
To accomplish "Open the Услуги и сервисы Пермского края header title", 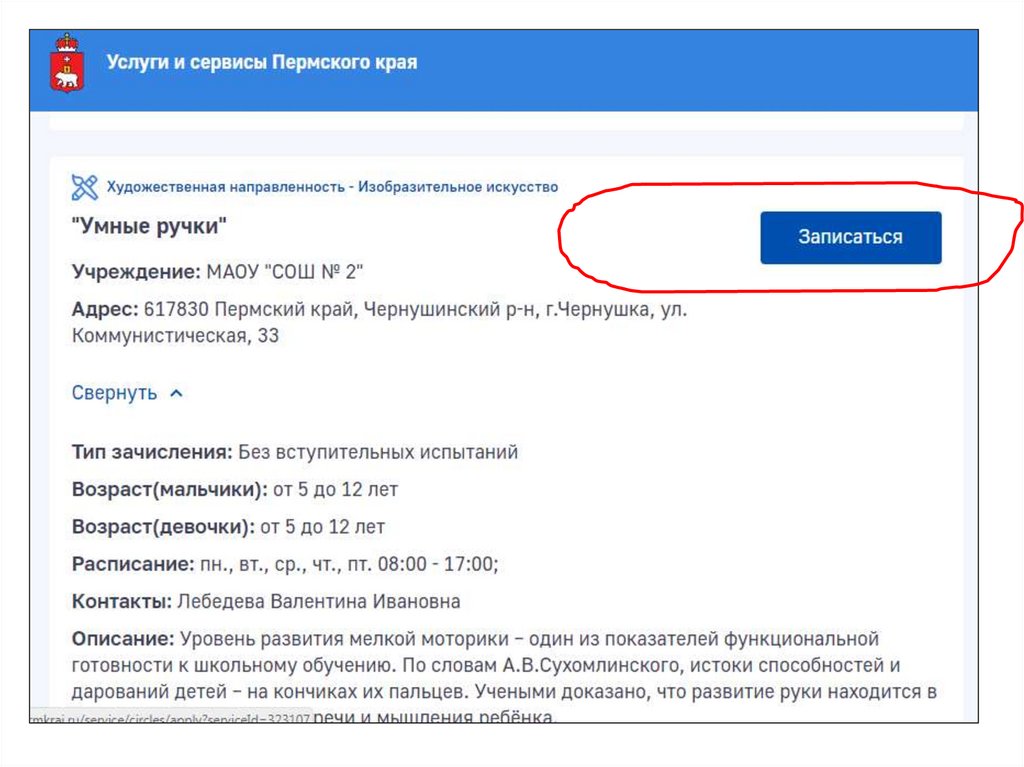I will 262,63.
